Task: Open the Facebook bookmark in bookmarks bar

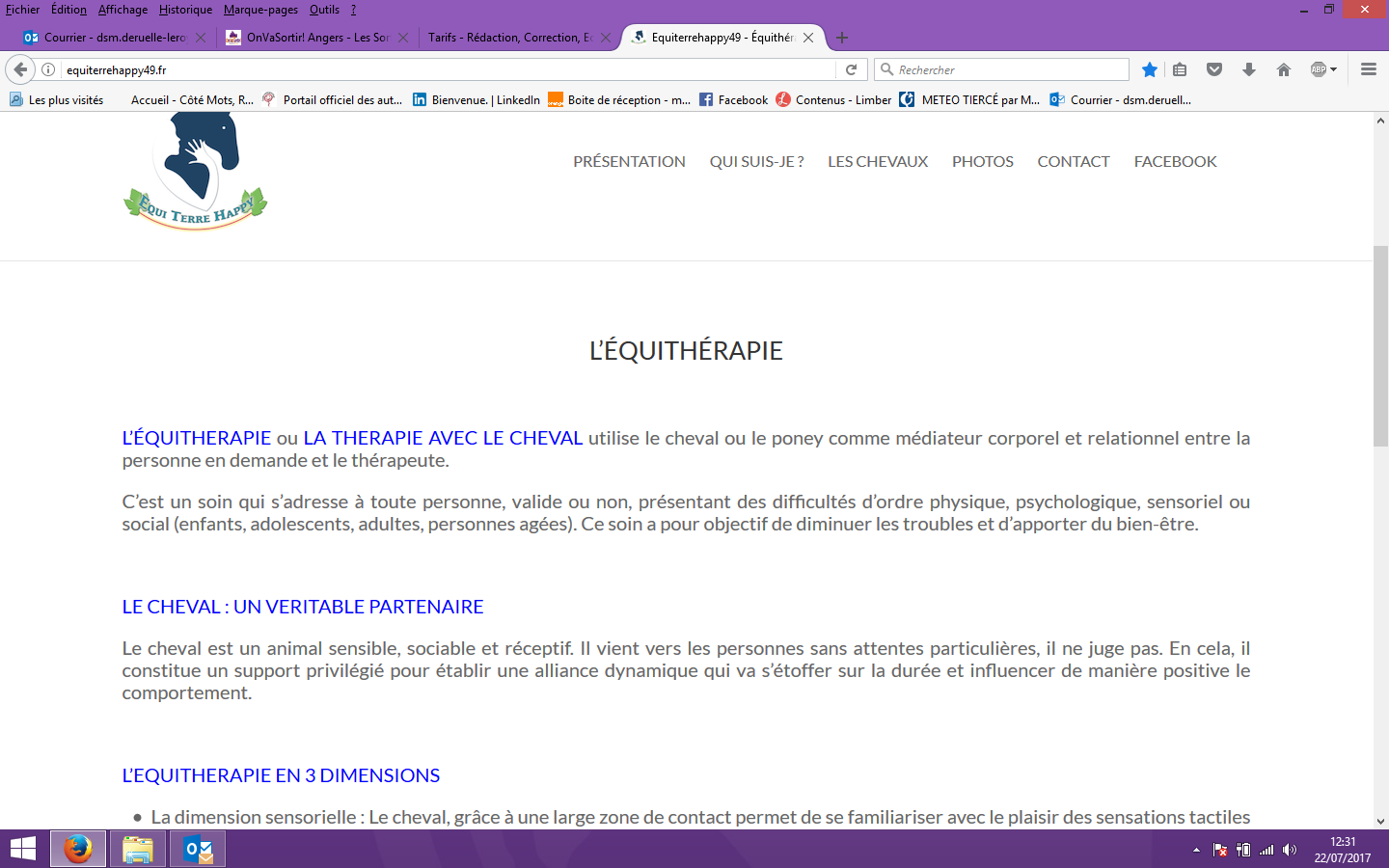Action: point(733,99)
